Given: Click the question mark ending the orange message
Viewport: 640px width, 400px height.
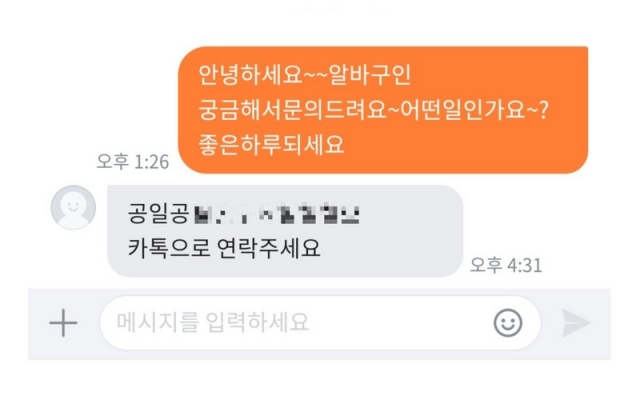Looking at the screenshot, I should coord(544,110).
